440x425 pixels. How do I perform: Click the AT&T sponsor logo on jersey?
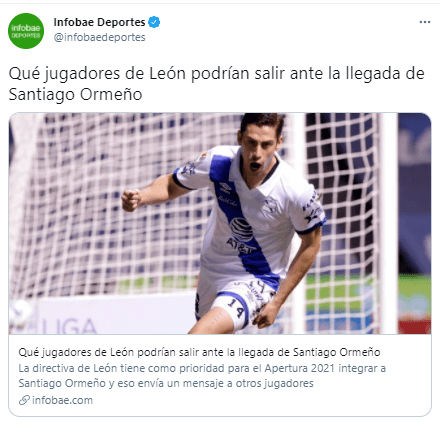tap(242, 235)
